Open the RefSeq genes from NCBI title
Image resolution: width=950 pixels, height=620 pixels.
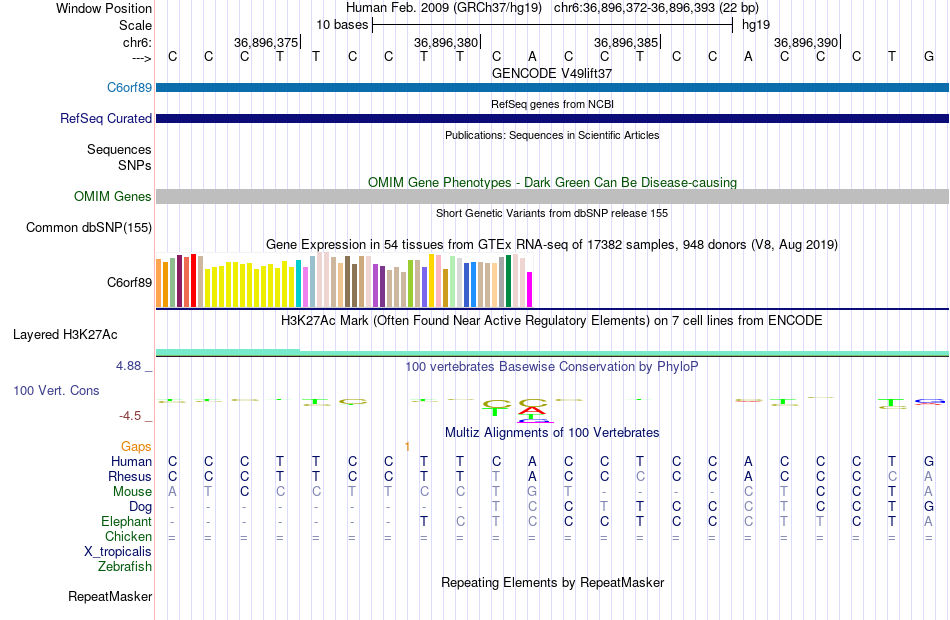[x=552, y=104]
